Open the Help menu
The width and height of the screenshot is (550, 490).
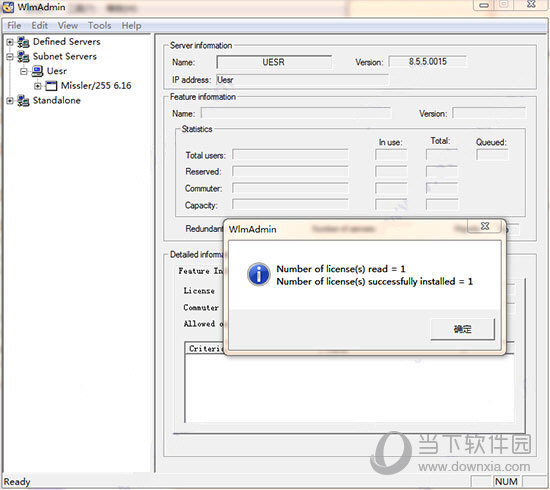click(x=132, y=26)
